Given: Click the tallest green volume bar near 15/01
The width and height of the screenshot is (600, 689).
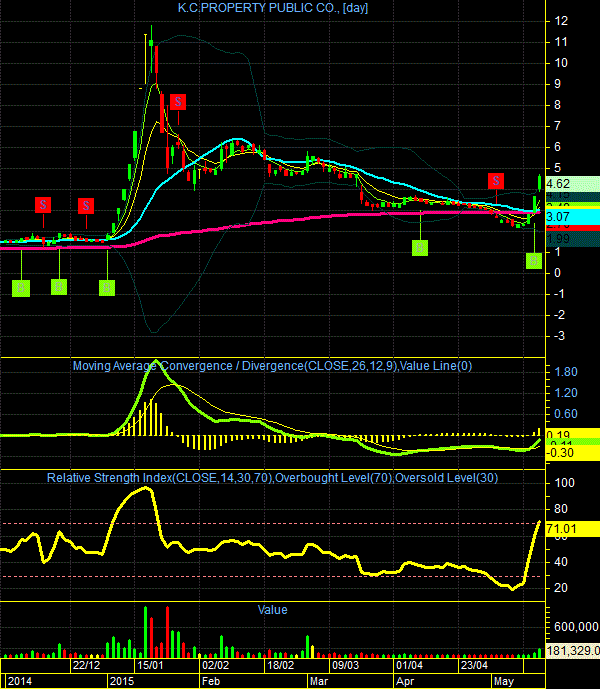Looking at the screenshot, I should 145,632.
